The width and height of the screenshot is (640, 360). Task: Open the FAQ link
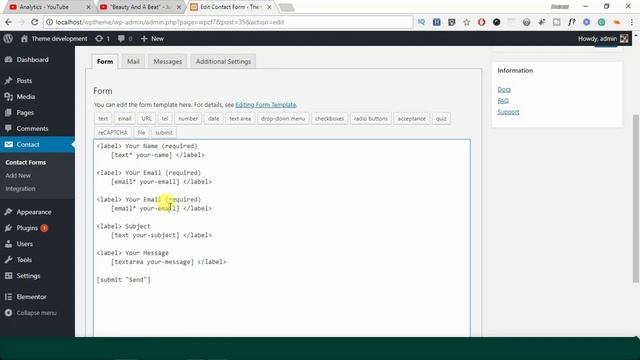(503, 100)
